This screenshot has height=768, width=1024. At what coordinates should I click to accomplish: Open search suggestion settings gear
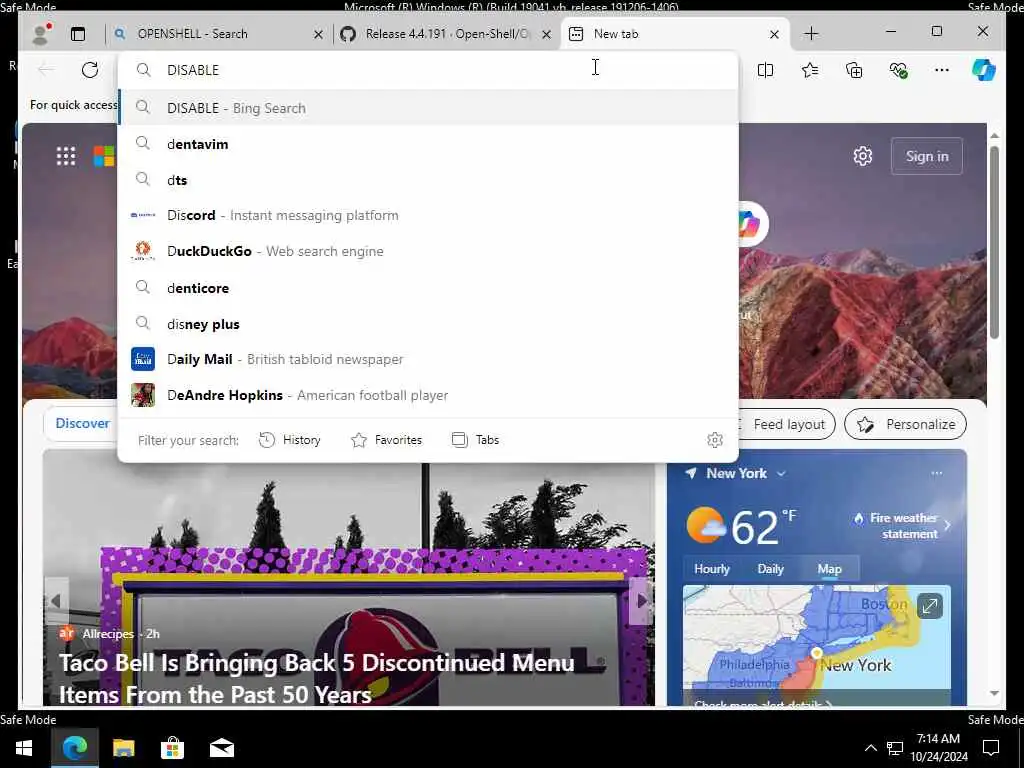(x=715, y=440)
